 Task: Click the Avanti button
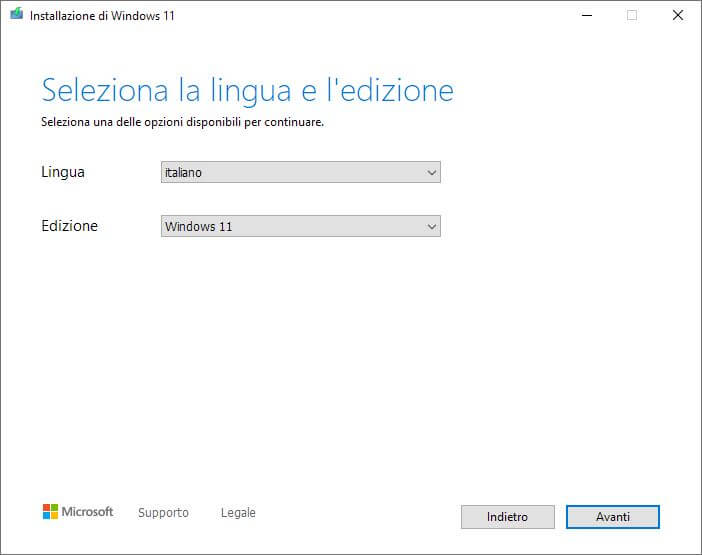[x=612, y=517]
